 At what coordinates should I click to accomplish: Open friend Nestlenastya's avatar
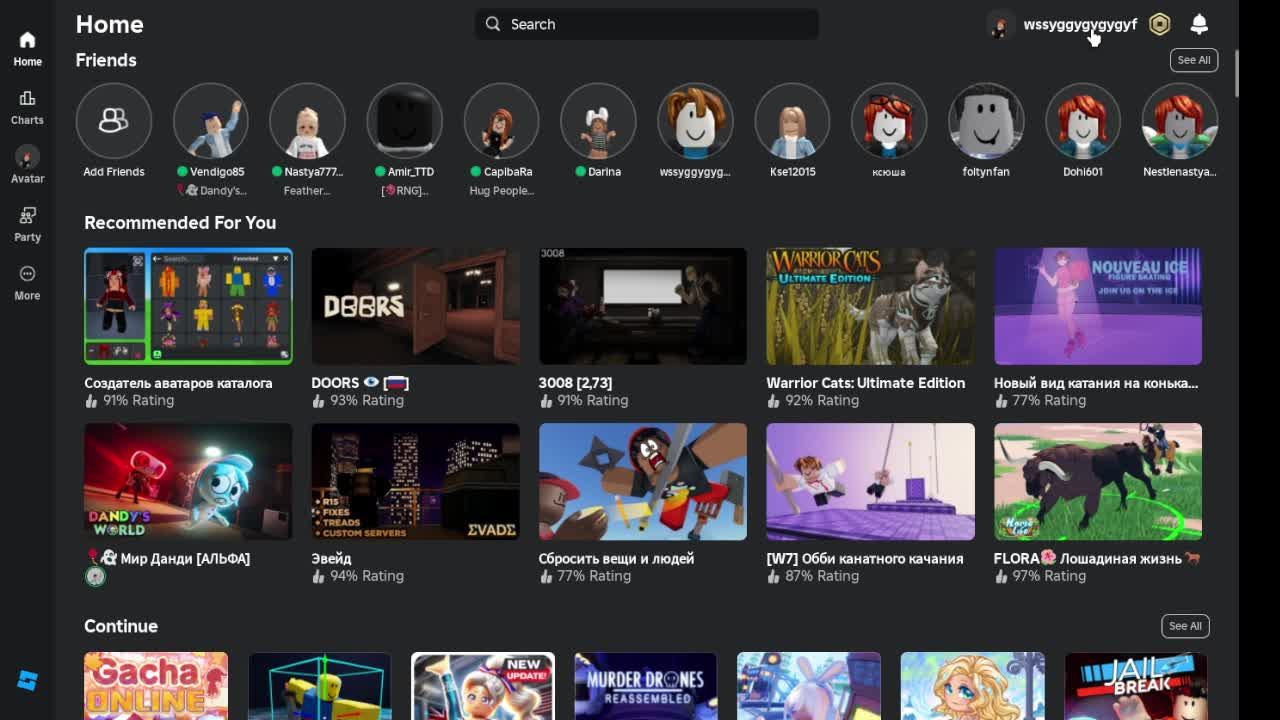[x=1180, y=121]
